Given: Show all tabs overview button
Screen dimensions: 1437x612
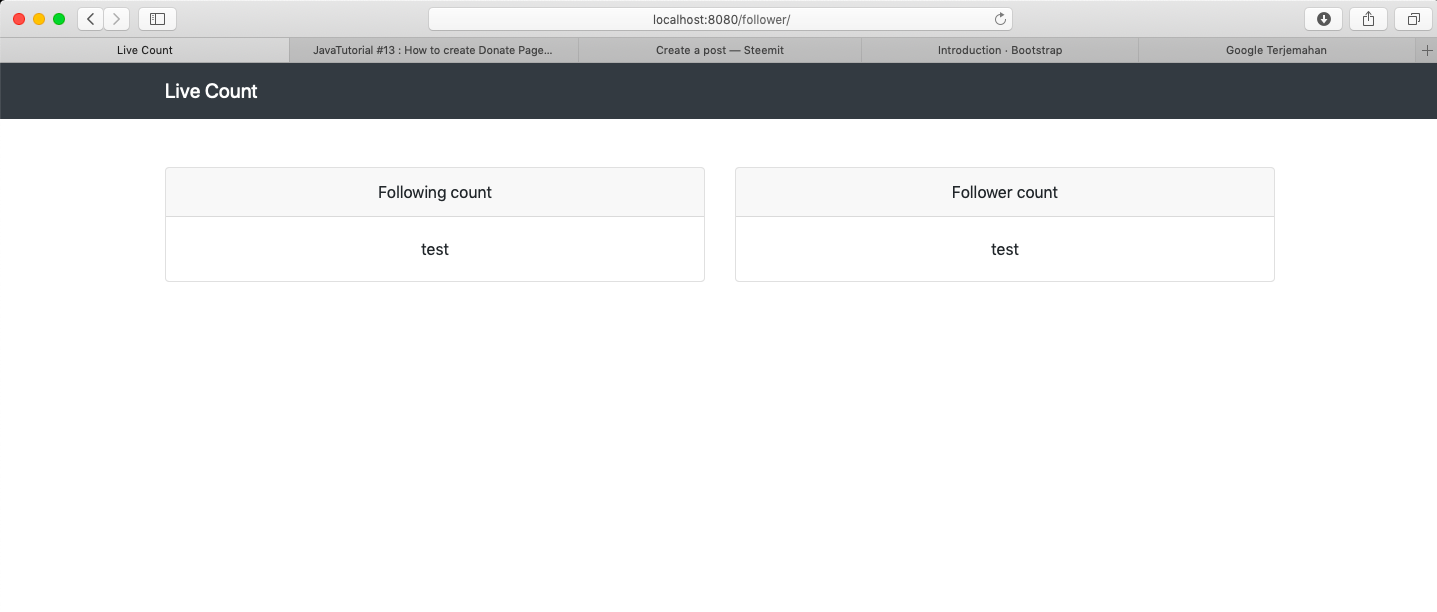Looking at the screenshot, I should pos(1414,19).
